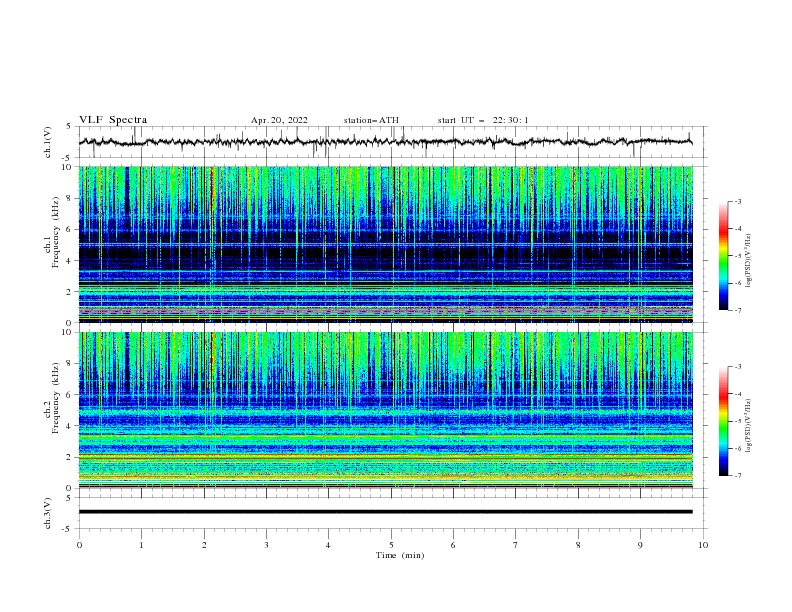This screenshot has height=612, width=792.
Task: Click the upper 'log(PSD)(V²/Hz)' colorbar label
Action: tap(748, 261)
